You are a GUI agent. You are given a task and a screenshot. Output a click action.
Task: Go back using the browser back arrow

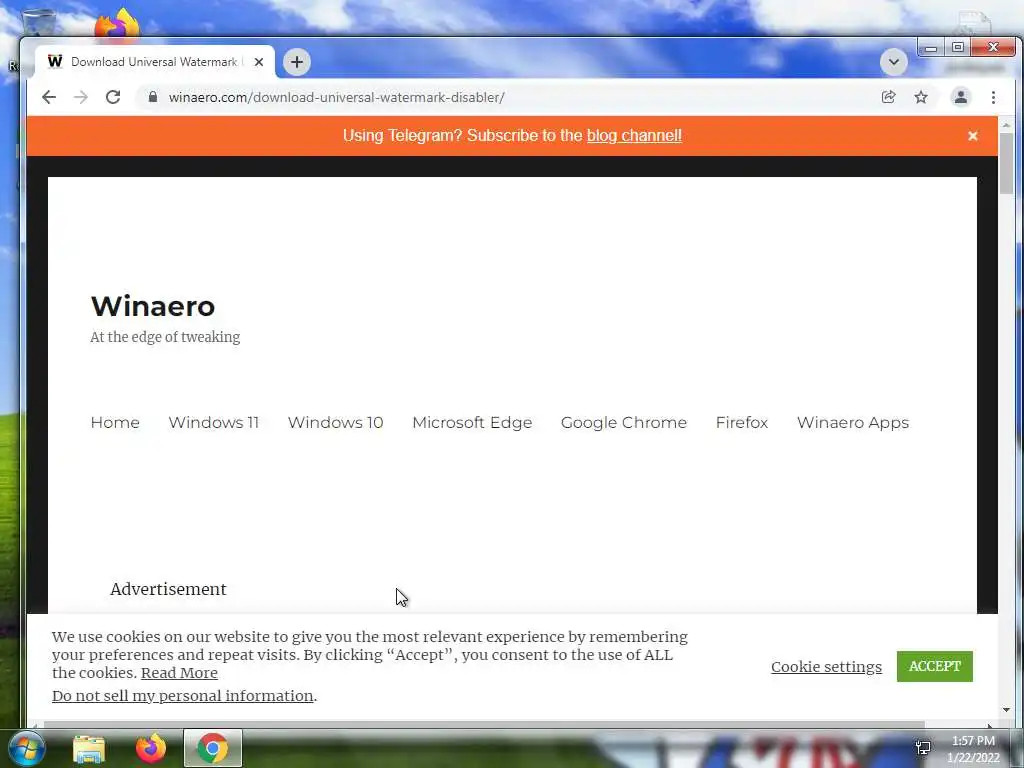click(49, 97)
